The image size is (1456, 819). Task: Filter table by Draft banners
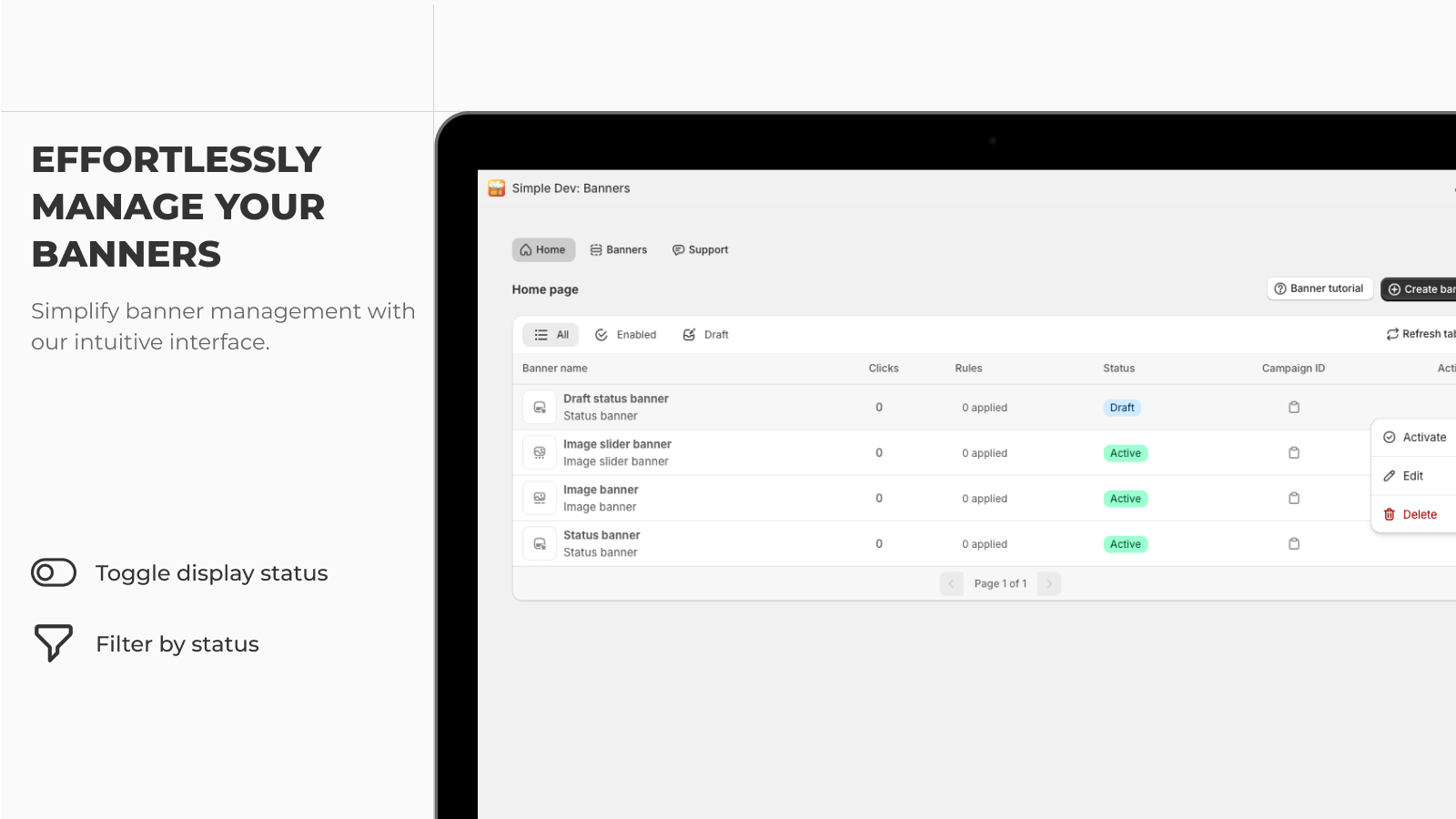(x=706, y=335)
